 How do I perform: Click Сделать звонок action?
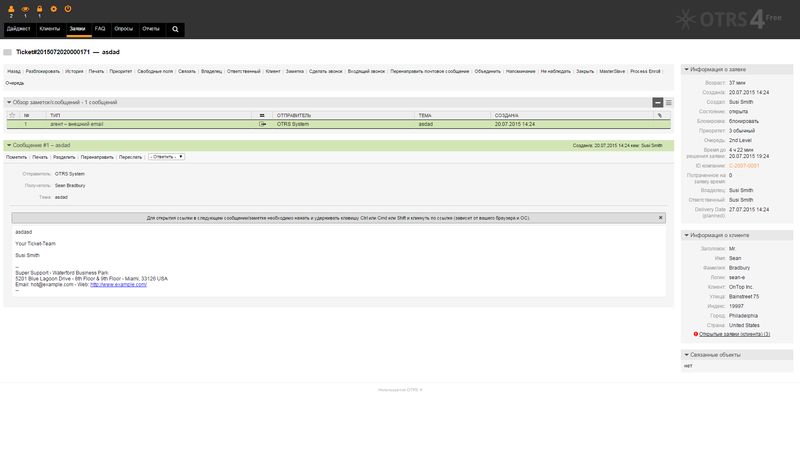[x=326, y=71]
